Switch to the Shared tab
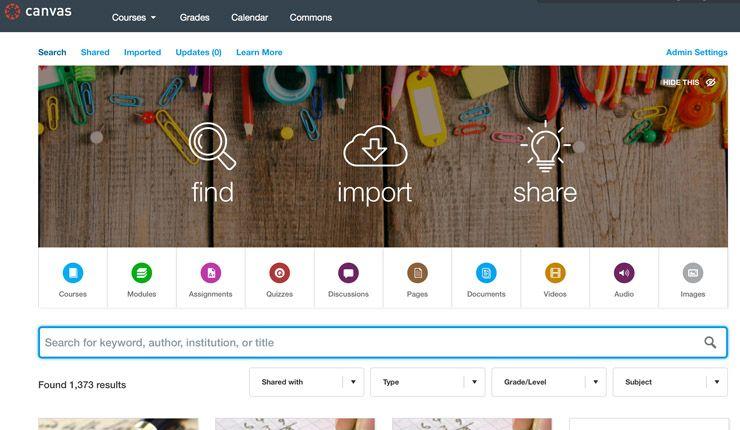The image size is (740, 430). 95,52
